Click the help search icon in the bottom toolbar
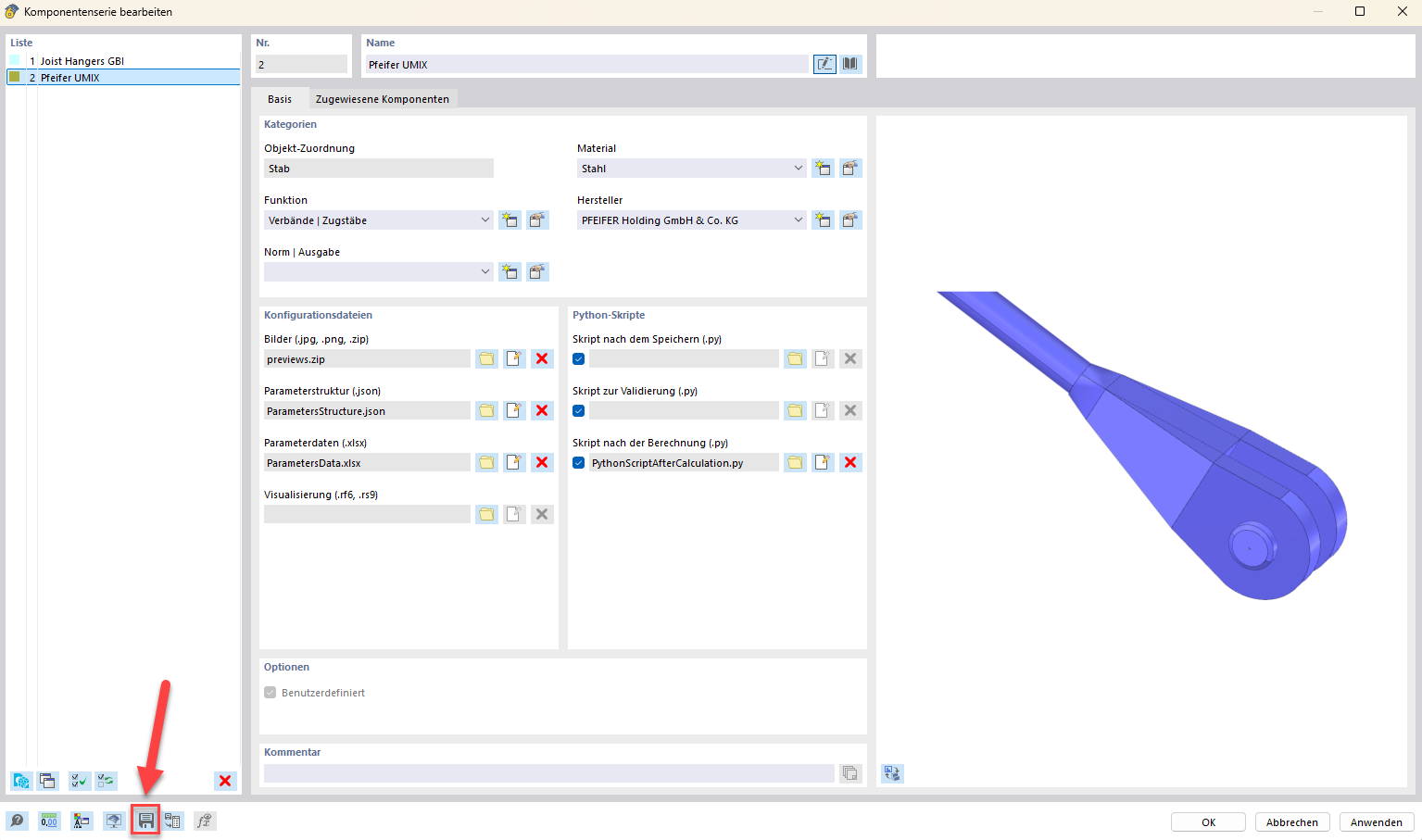 (x=18, y=821)
